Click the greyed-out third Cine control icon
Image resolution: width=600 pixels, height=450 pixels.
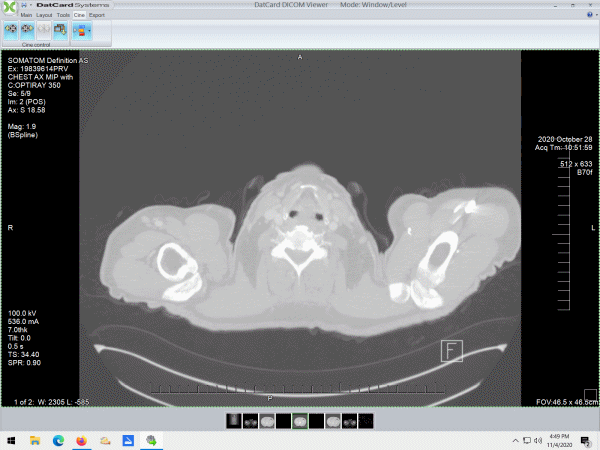click(44, 30)
